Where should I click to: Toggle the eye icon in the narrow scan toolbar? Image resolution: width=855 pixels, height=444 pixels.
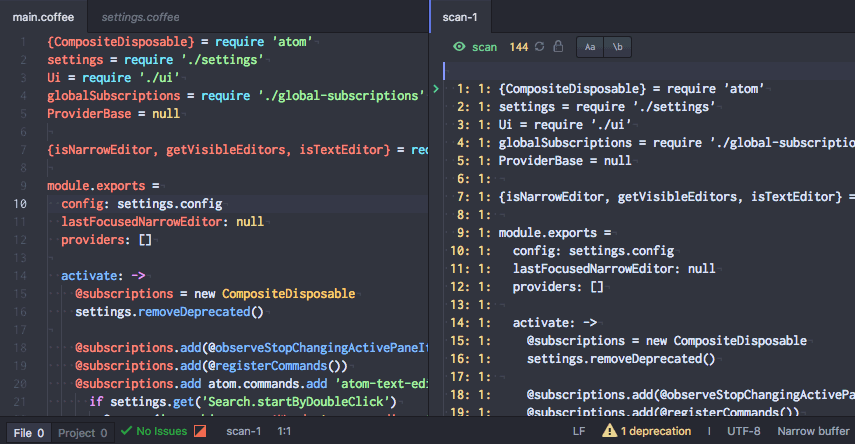(459, 47)
